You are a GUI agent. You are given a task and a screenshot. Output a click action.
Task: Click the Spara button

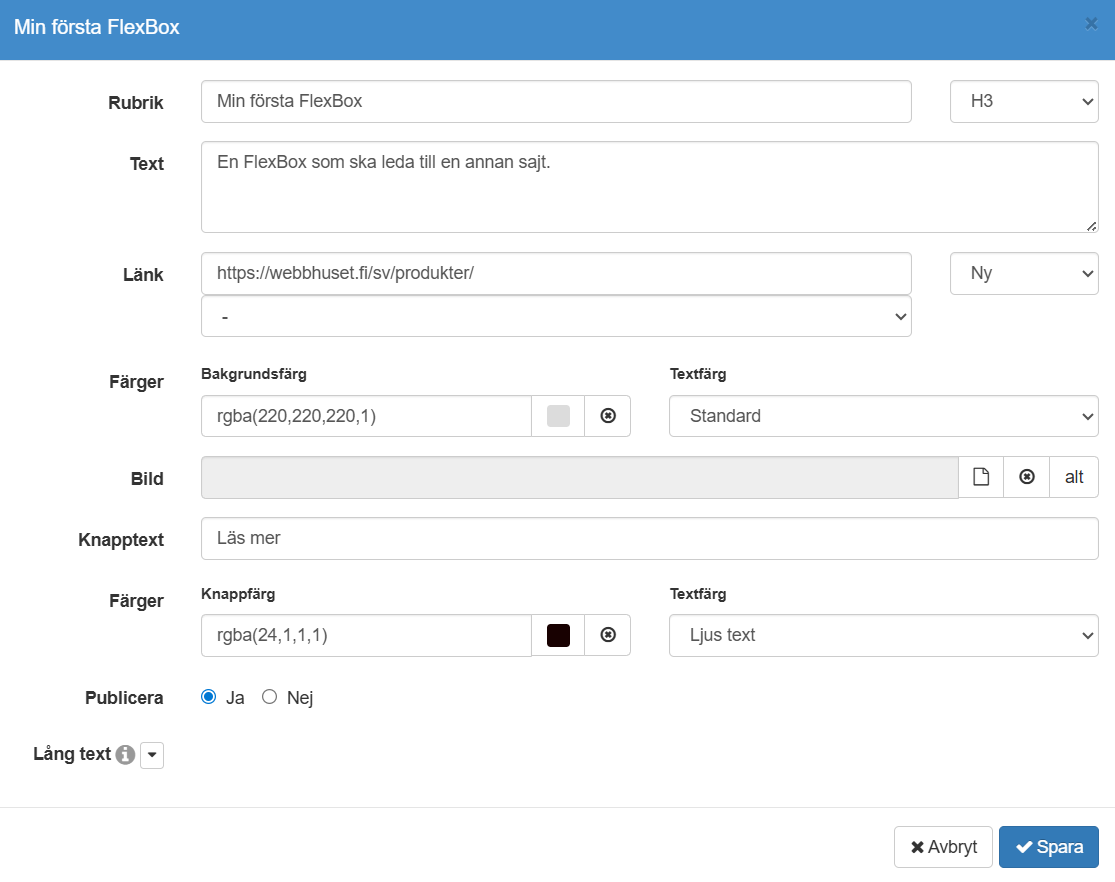tap(1048, 847)
